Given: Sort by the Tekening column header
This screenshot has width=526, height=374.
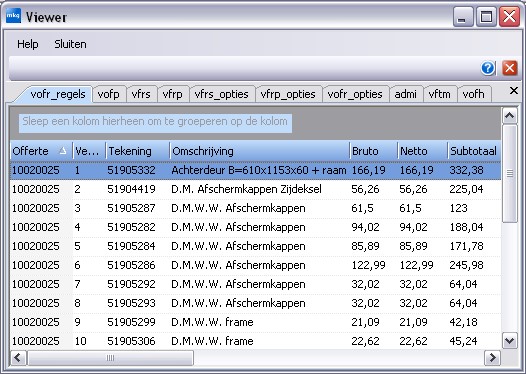Looking at the screenshot, I should 138,151.
